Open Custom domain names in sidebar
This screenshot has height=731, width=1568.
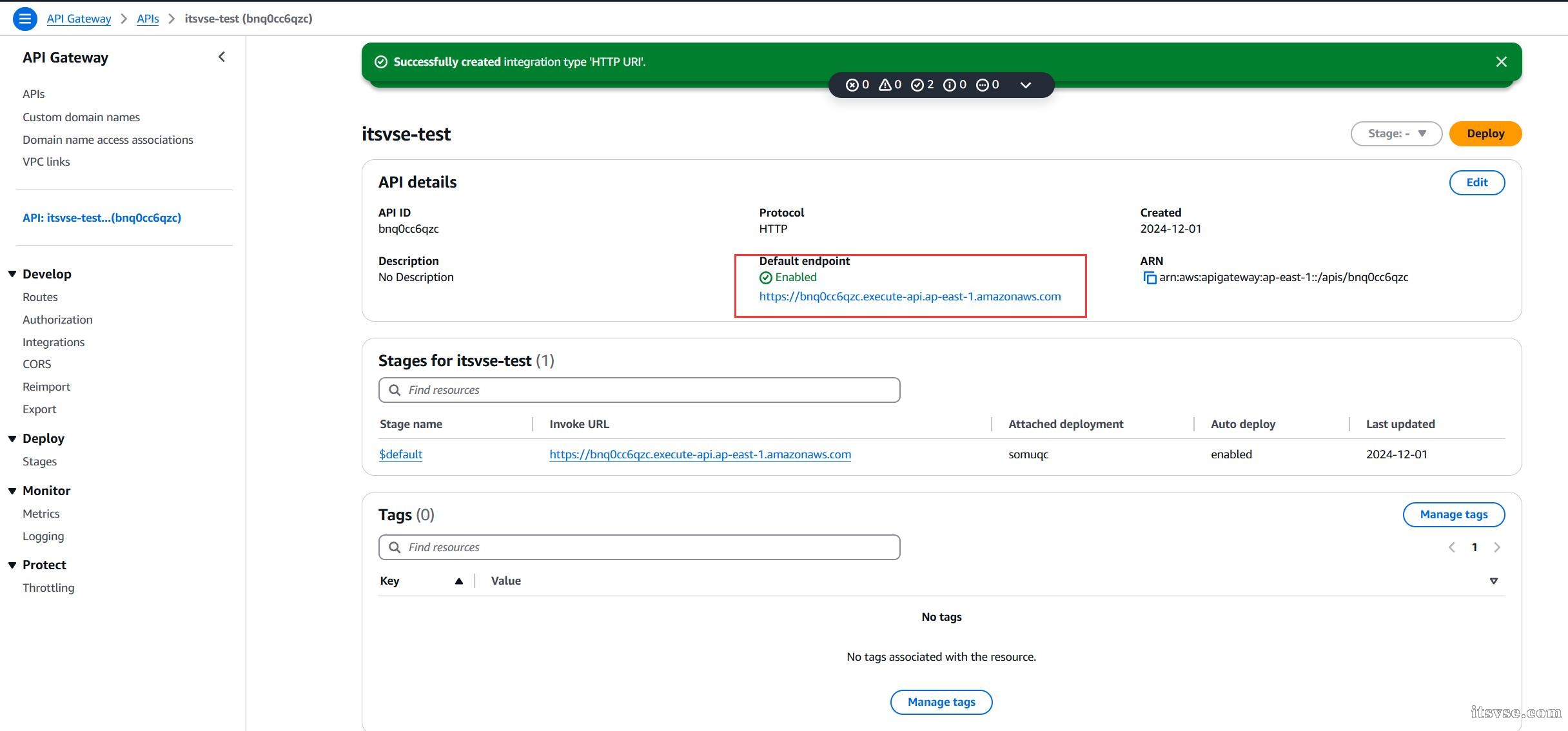click(x=81, y=117)
